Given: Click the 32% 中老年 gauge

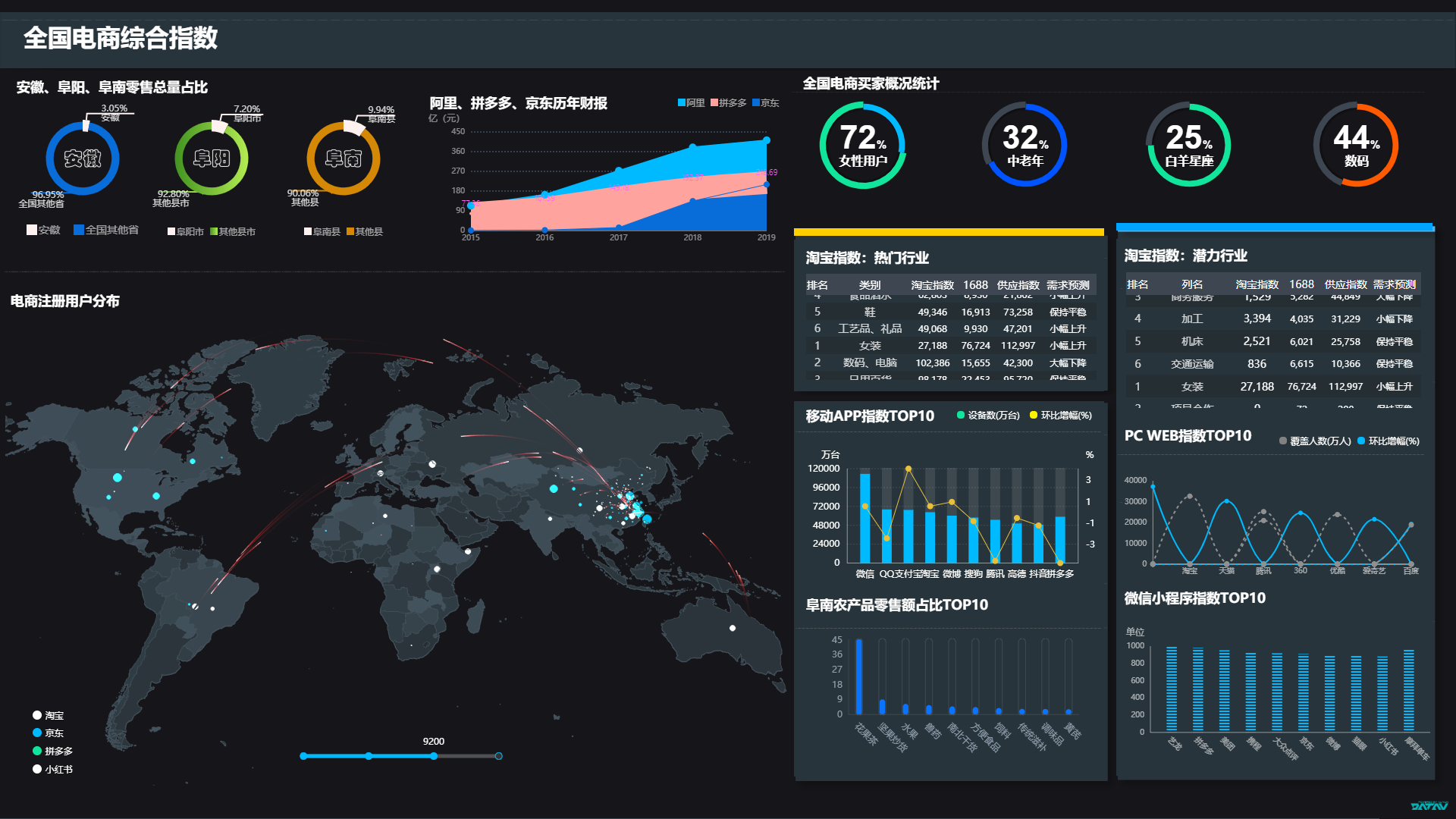Looking at the screenshot, I should coord(1025,145).
